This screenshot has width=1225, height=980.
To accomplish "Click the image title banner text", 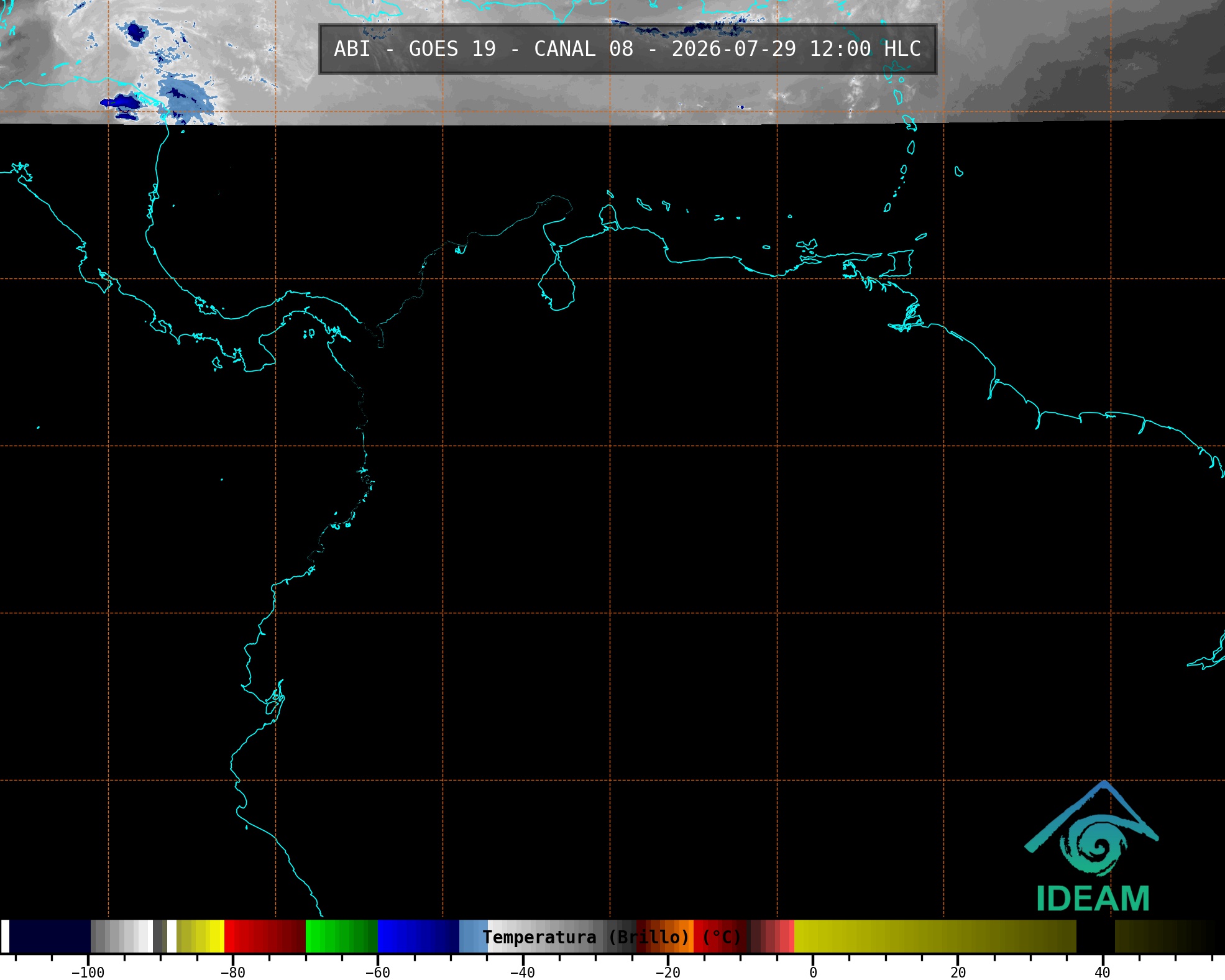I will [x=627, y=49].
